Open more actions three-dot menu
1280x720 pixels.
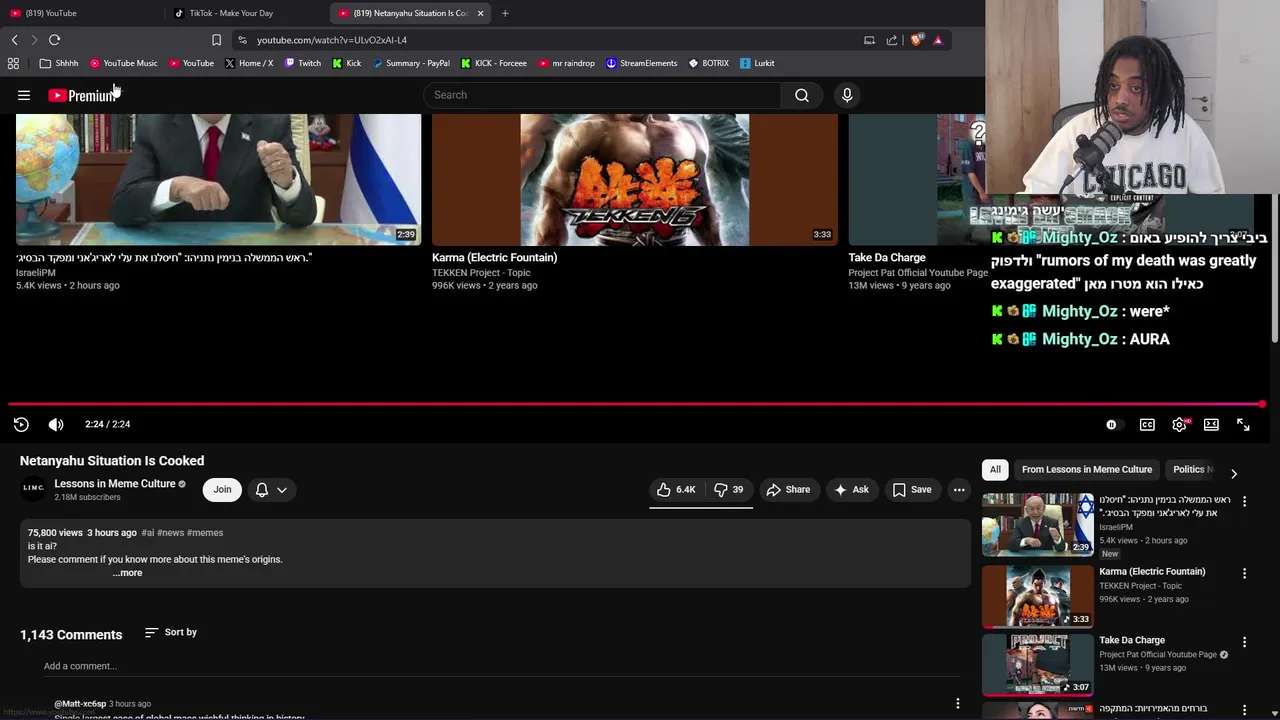tap(959, 490)
